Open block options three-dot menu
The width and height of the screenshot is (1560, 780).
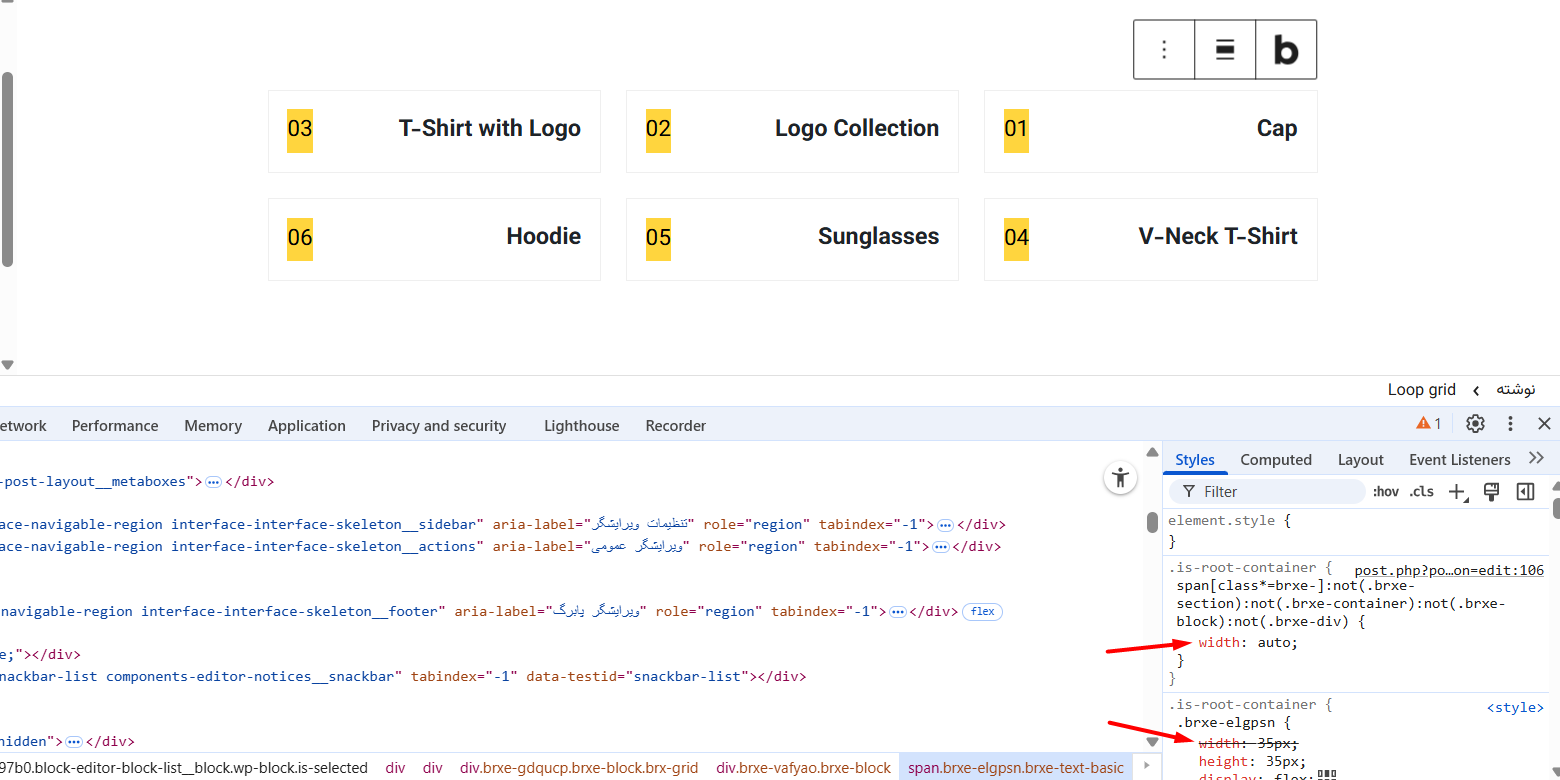tap(1164, 50)
